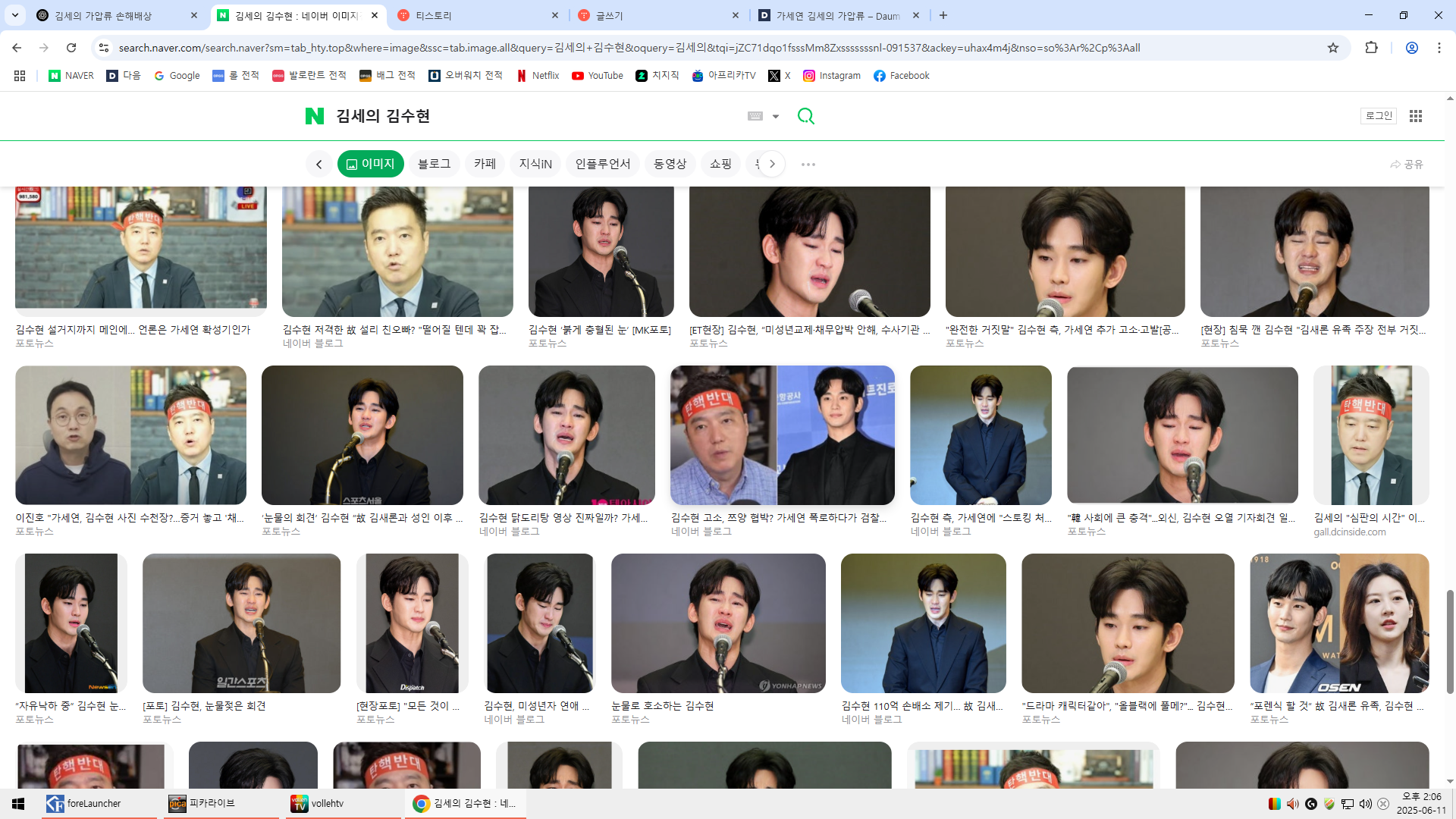Switch to the 동영상 search tab

[x=670, y=165]
